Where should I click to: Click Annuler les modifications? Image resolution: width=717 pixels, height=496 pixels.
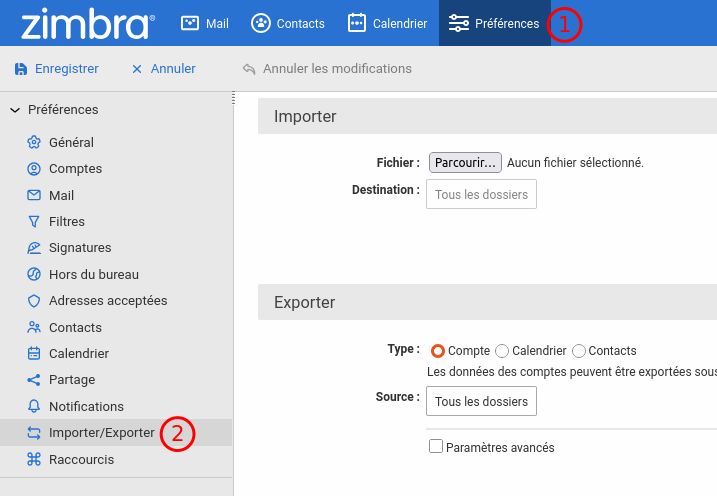pos(327,69)
